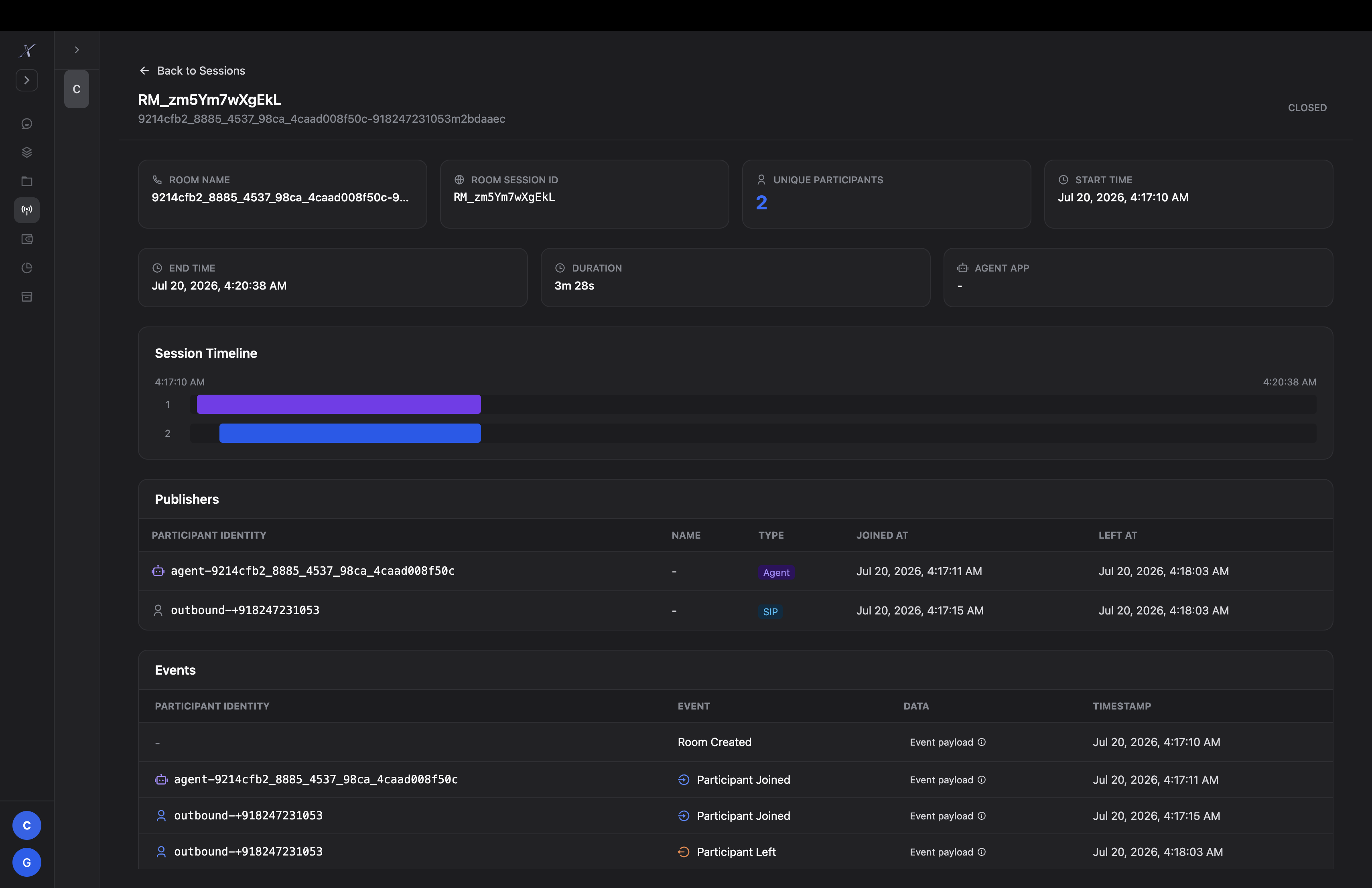Open the stacked layers sidebar icon

pos(26,152)
